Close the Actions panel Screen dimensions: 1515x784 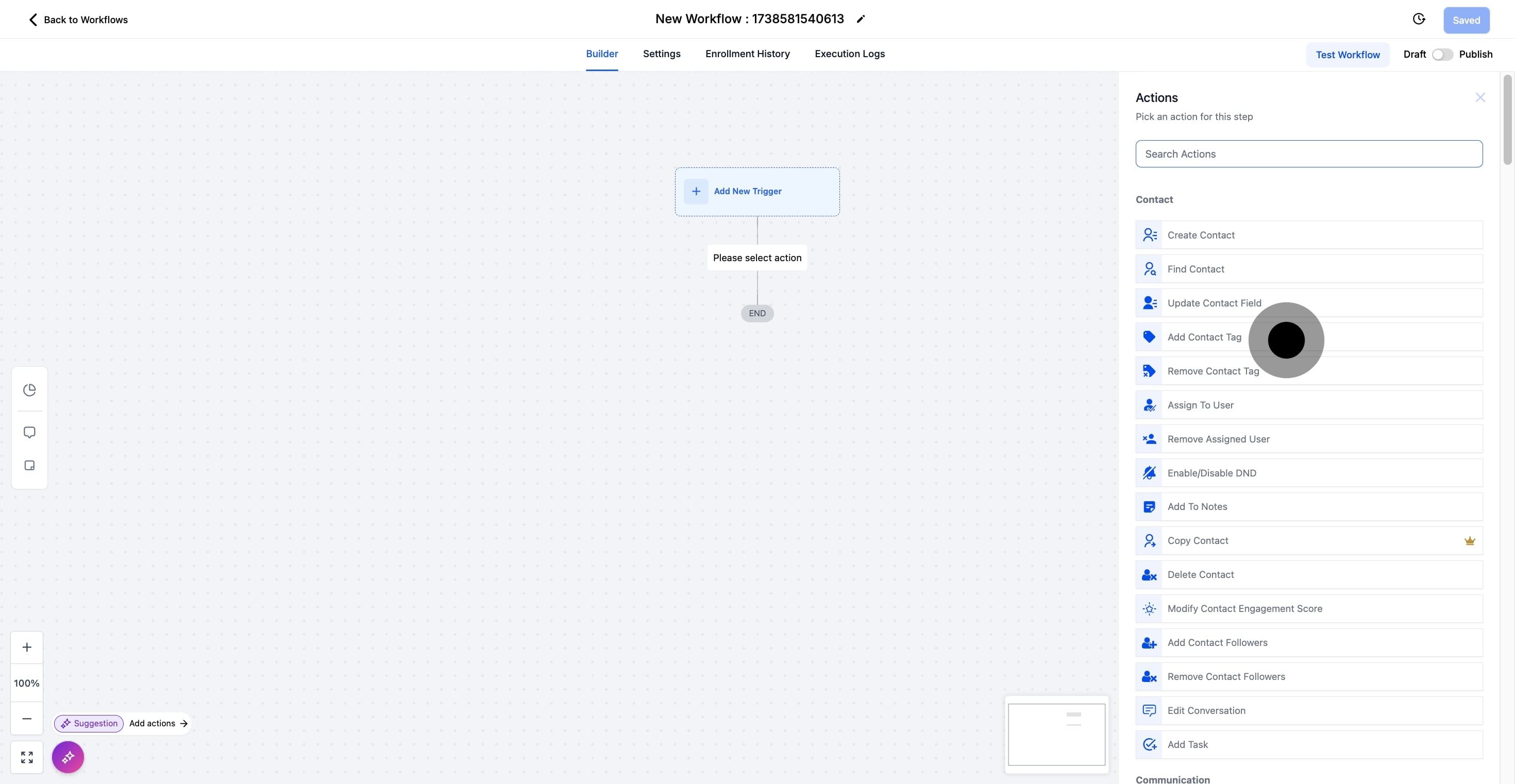[x=1480, y=97]
